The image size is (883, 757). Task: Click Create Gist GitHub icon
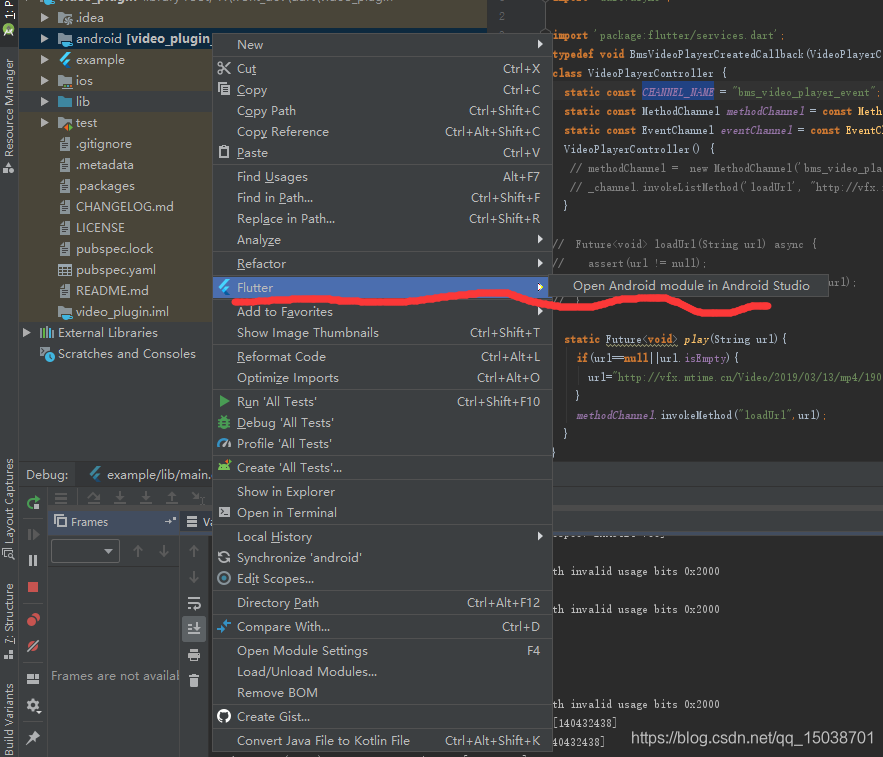click(224, 716)
